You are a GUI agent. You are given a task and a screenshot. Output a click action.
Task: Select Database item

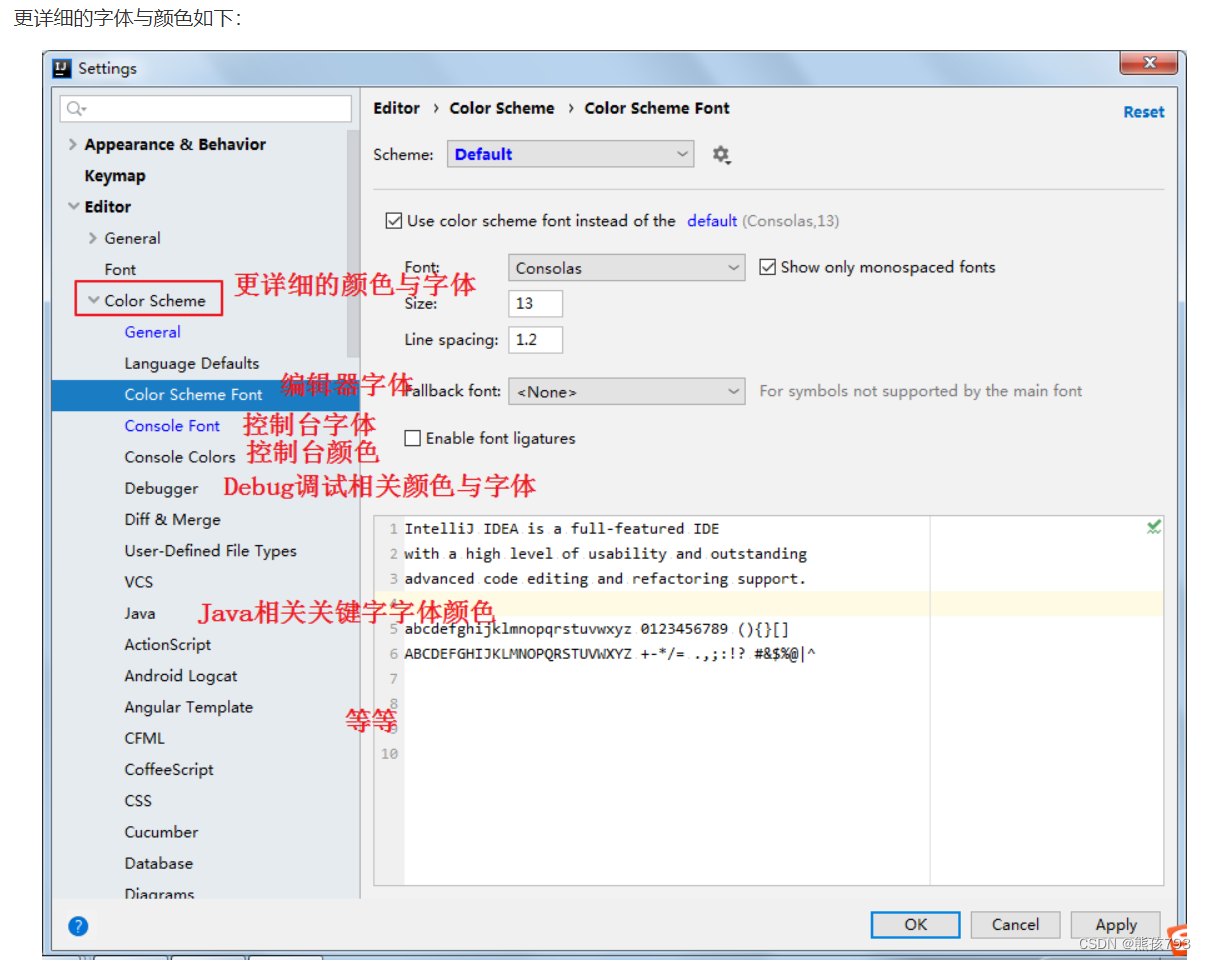click(x=159, y=863)
